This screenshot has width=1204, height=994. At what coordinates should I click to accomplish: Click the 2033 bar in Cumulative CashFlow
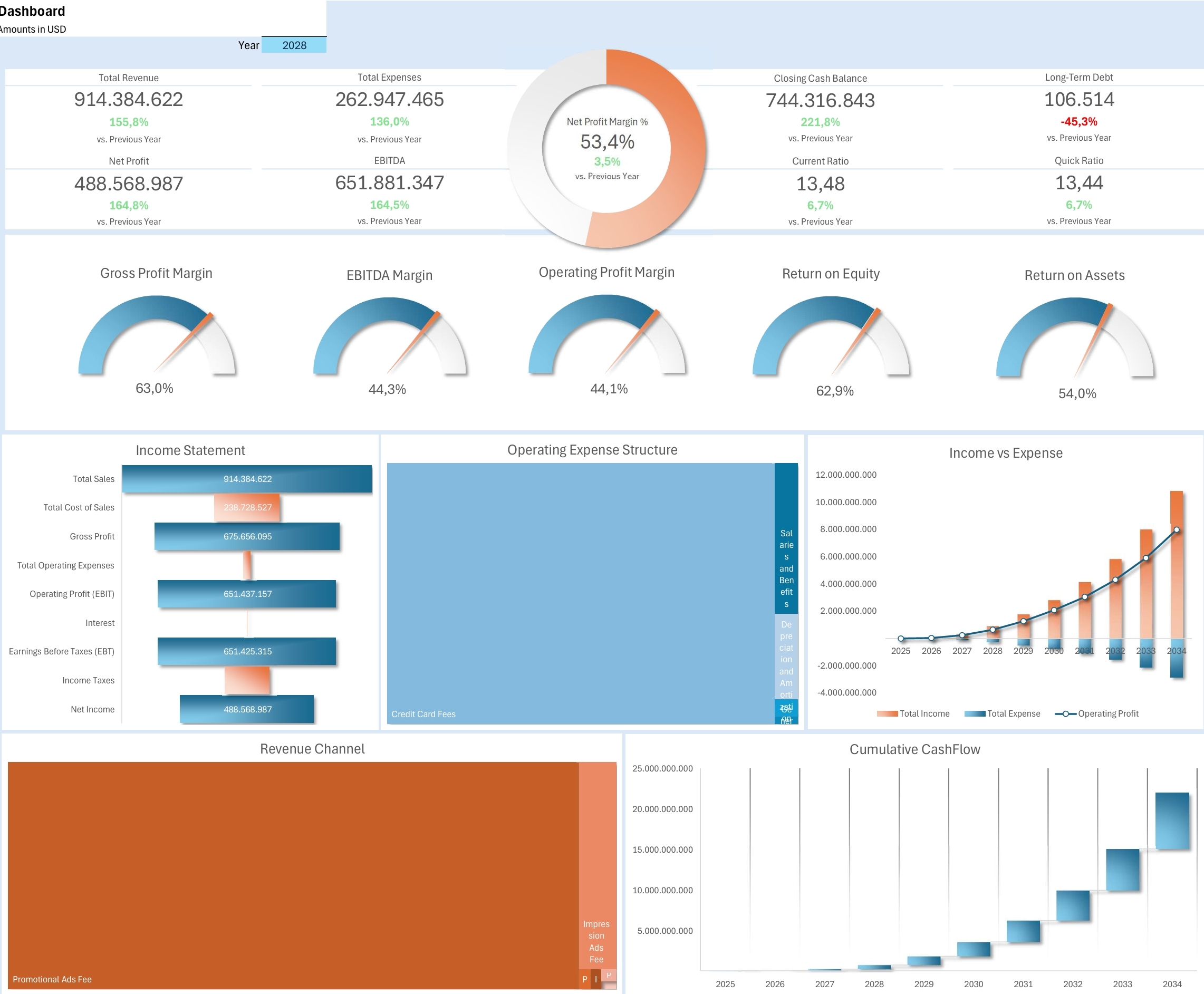[x=1123, y=870]
